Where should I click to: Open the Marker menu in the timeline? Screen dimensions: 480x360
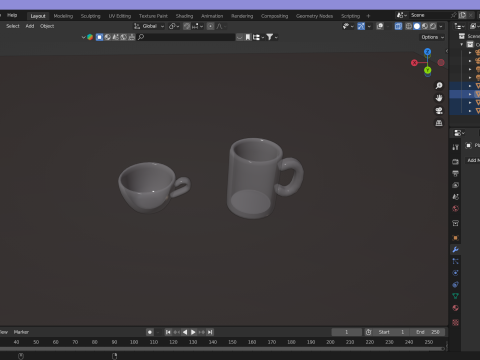[21, 332]
